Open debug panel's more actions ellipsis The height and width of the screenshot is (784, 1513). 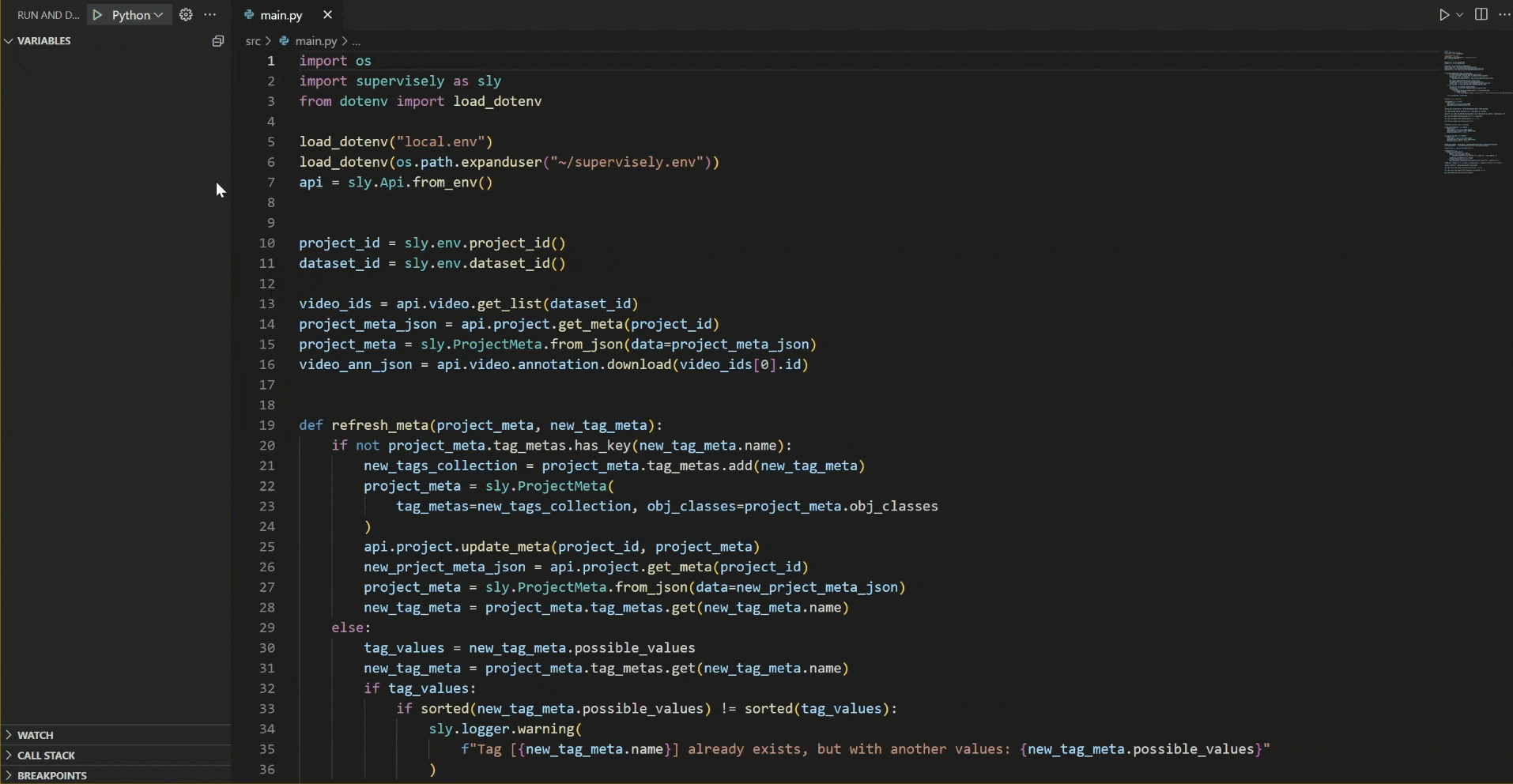coord(210,15)
